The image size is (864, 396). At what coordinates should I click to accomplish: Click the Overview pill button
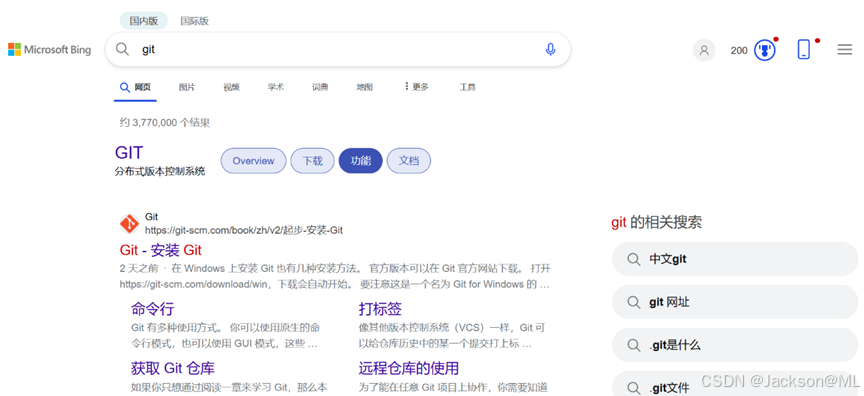pyautogui.click(x=253, y=161)
